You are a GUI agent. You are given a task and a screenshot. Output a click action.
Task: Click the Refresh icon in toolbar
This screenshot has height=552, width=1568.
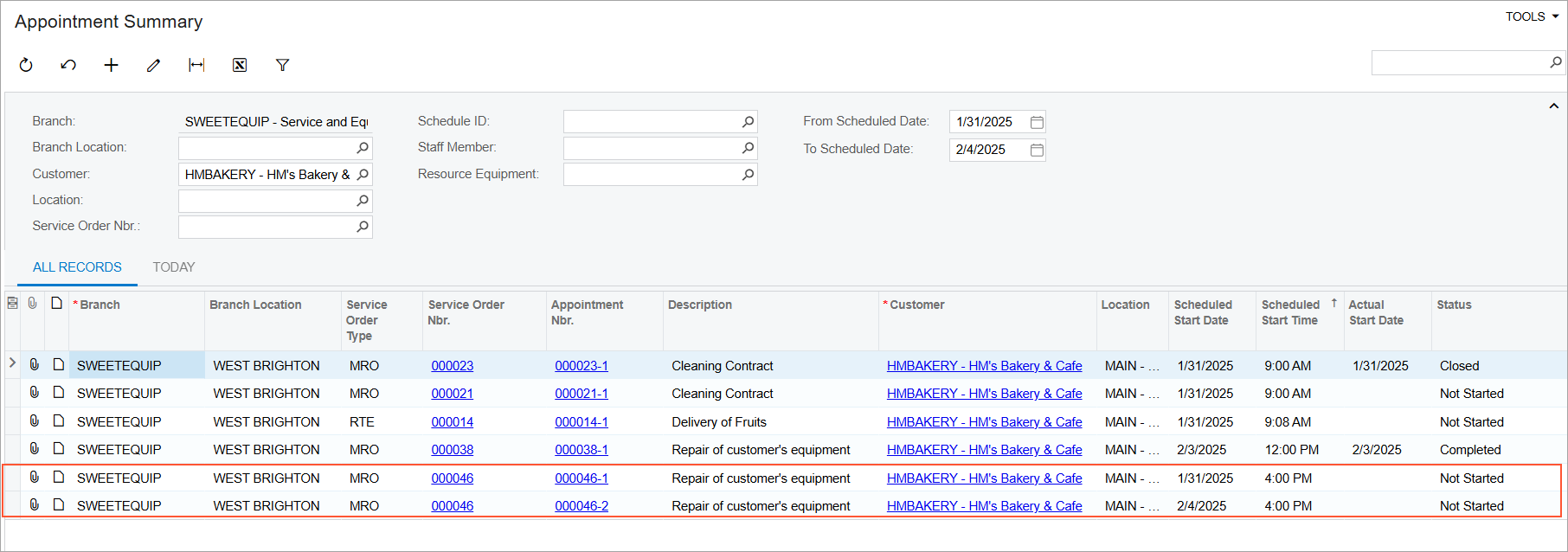point(26,65)
